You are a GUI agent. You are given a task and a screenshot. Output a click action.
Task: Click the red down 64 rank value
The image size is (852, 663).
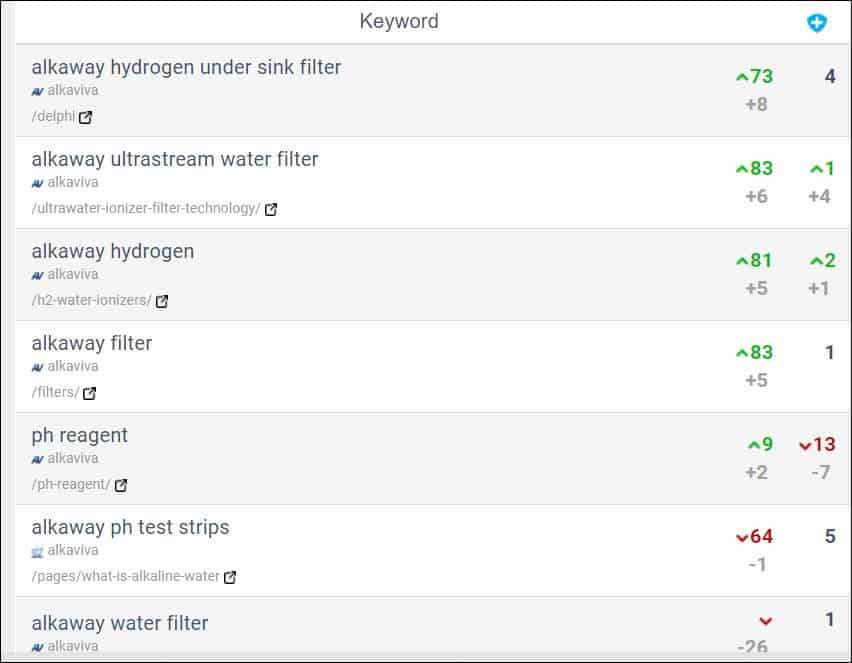755,536
